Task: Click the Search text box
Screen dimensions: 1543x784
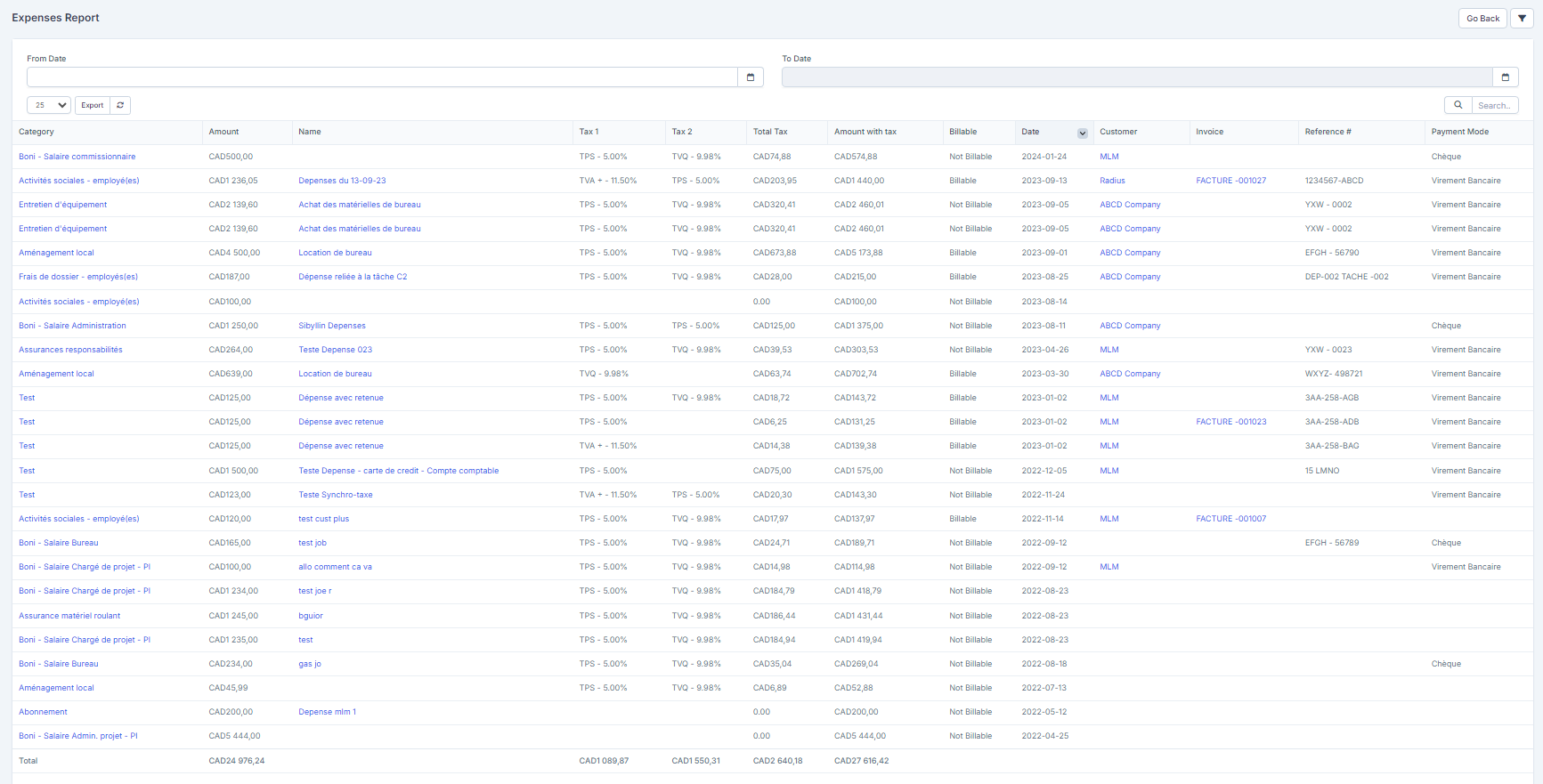Action: 1495,105
